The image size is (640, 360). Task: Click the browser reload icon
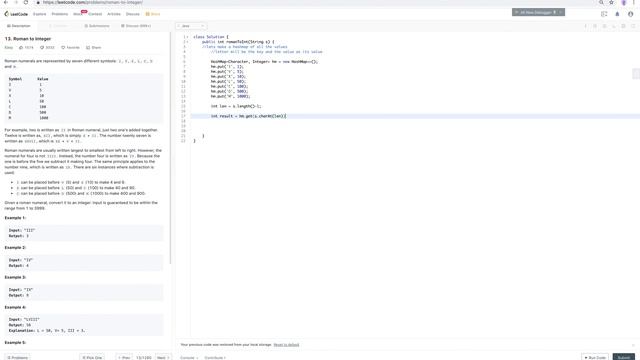pos(26,2)
